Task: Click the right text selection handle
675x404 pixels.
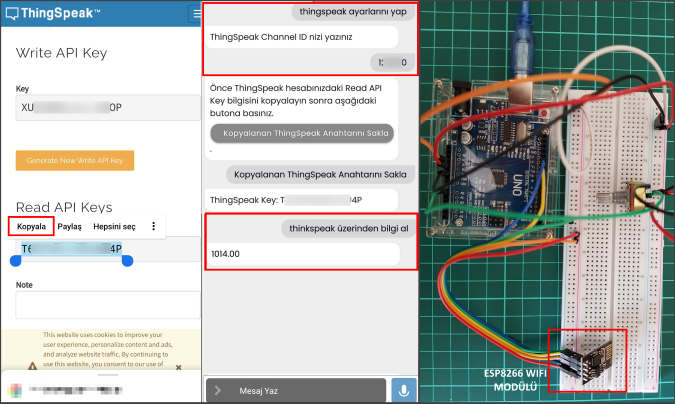Action: (x=127, y=261)
